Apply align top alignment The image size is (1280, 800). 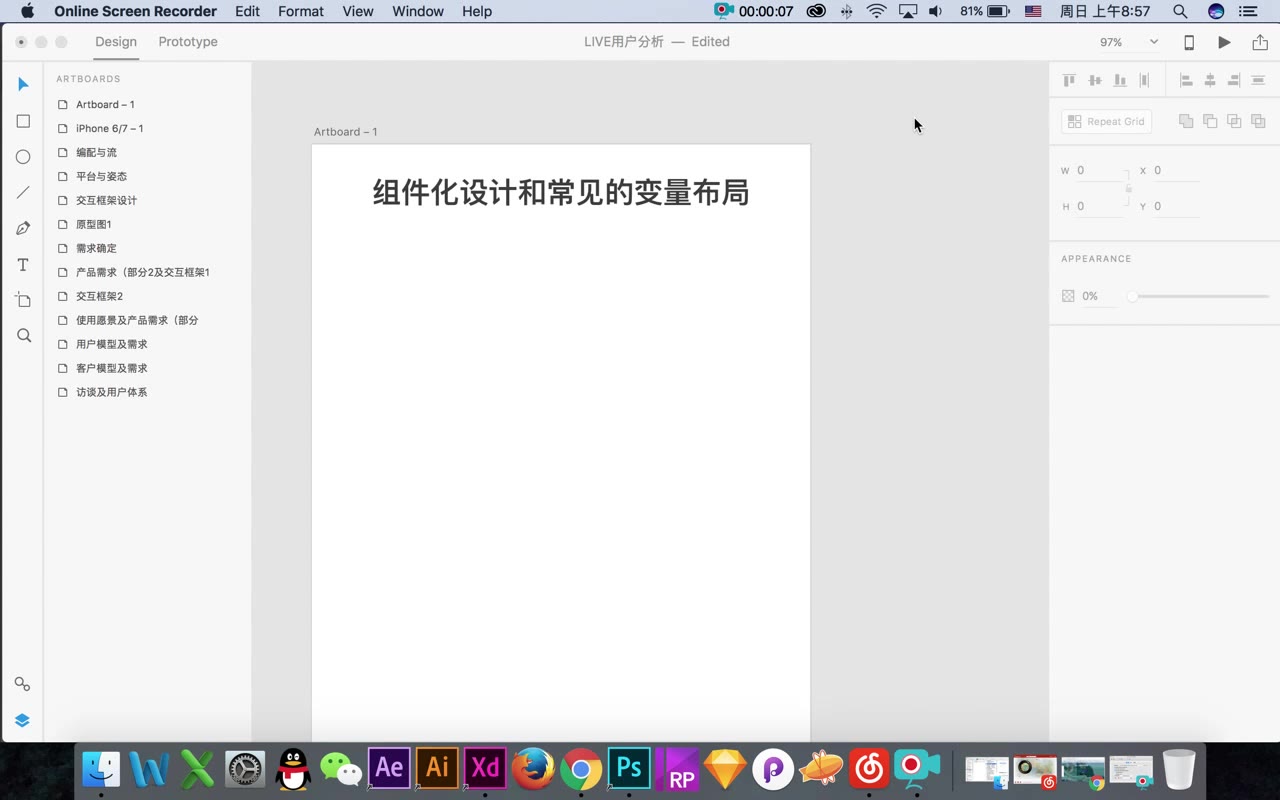point(1068,79)
